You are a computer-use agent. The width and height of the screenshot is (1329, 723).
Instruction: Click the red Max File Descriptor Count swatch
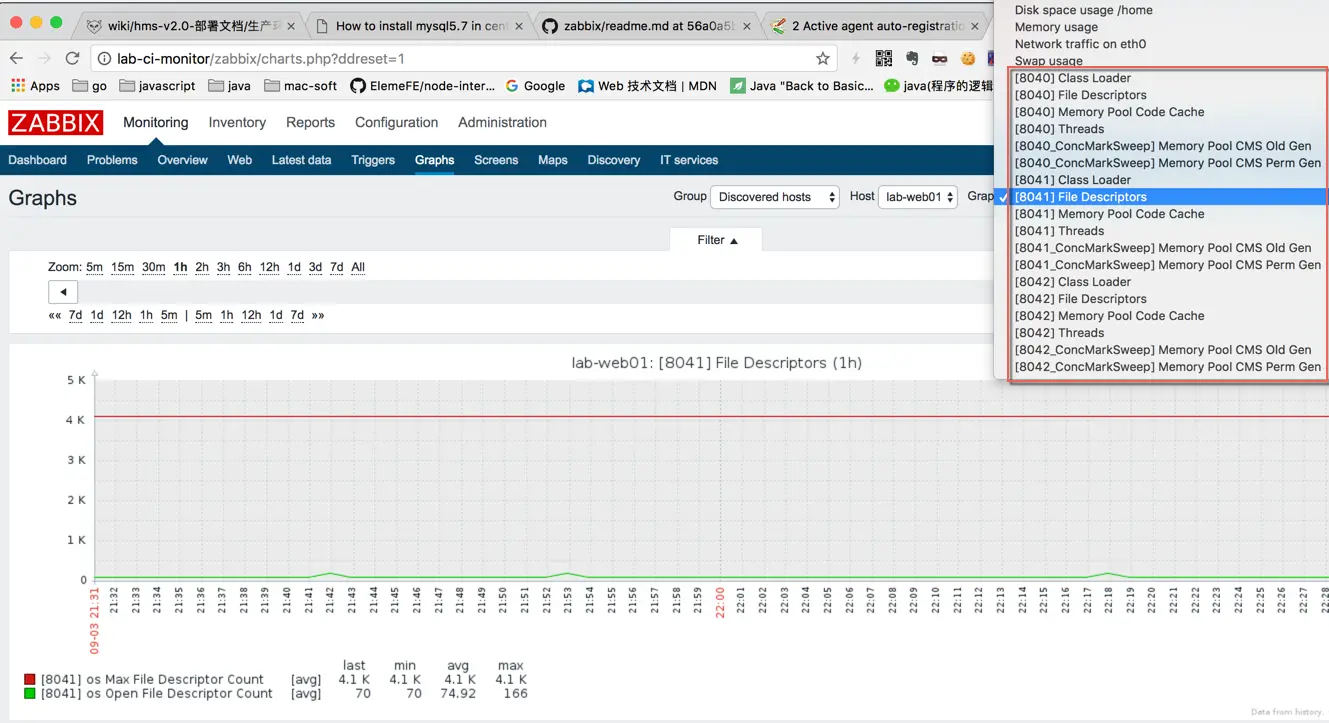point(30,679)
